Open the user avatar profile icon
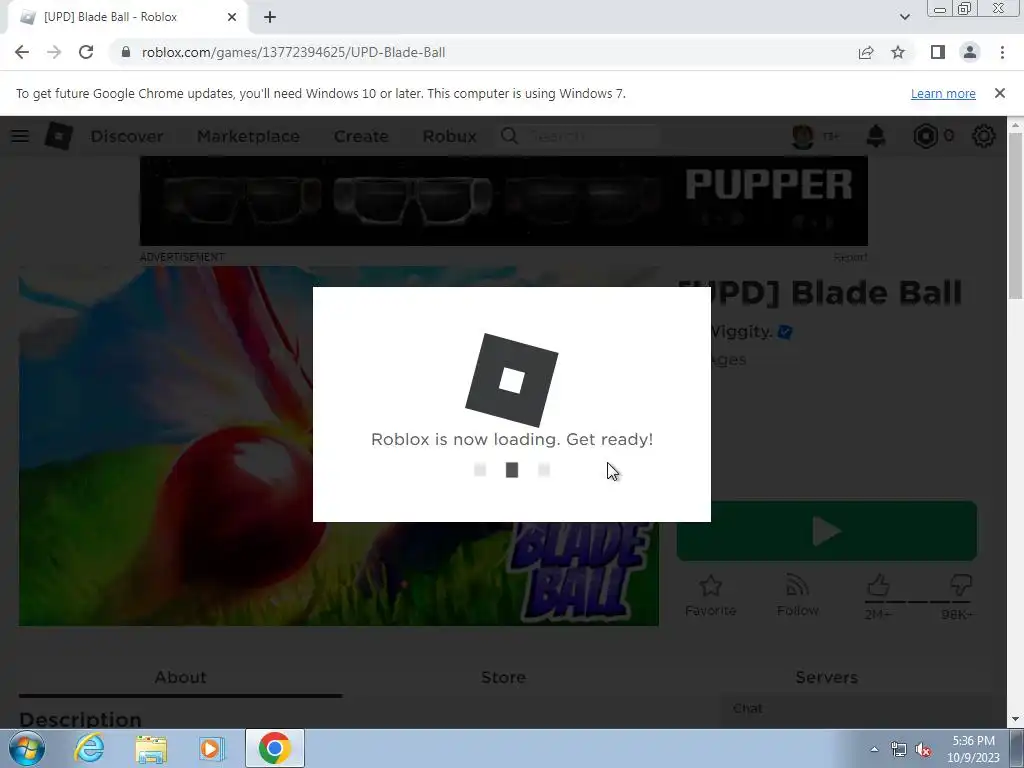 pyautogui.click(x=803, y=136)
